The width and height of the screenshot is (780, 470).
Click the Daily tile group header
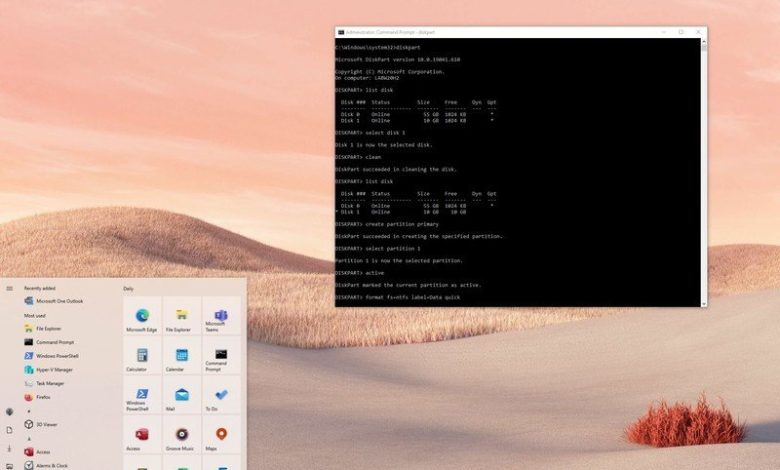[128, 289]
